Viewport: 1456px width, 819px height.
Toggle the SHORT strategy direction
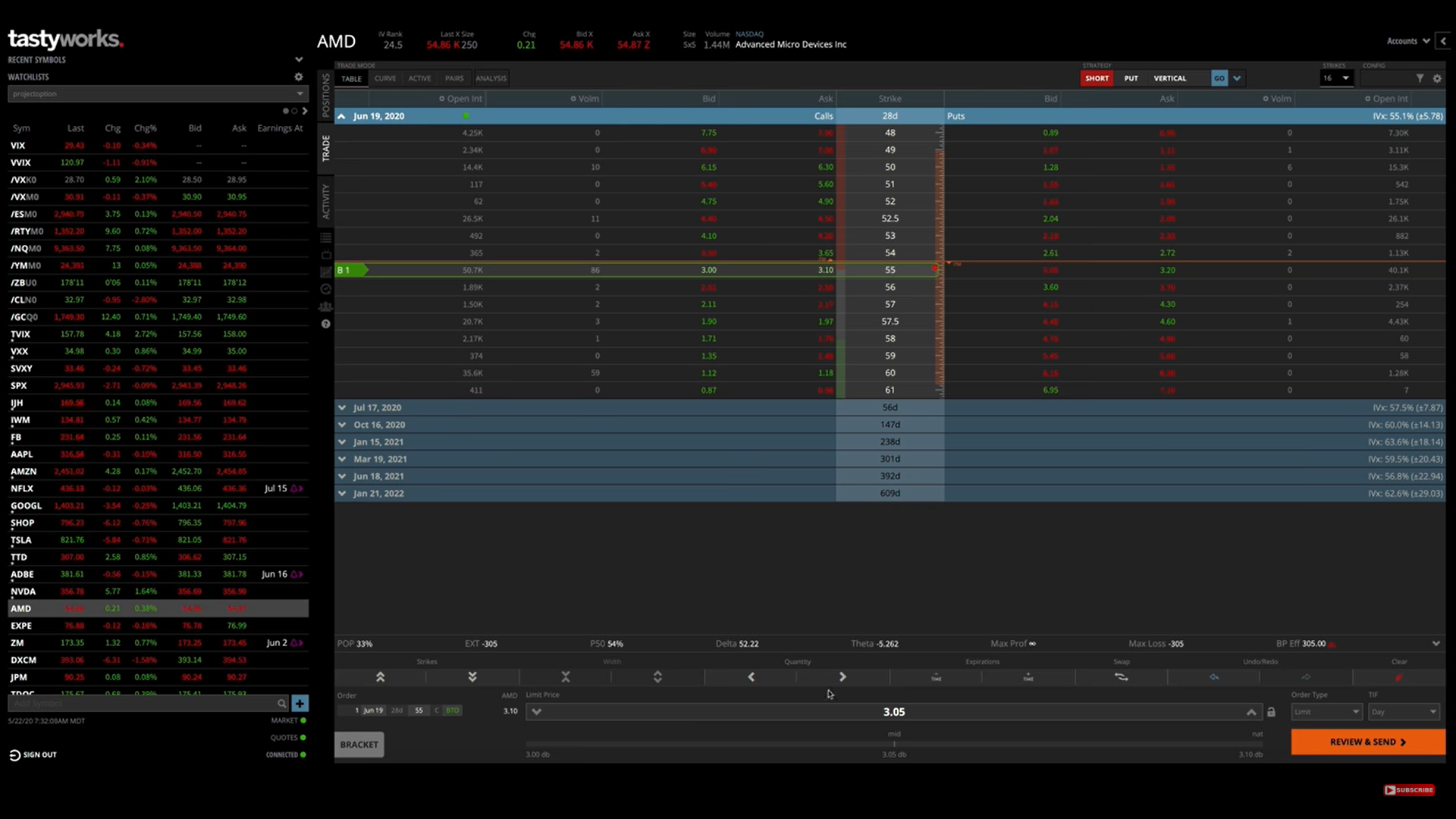[1097, 78]
